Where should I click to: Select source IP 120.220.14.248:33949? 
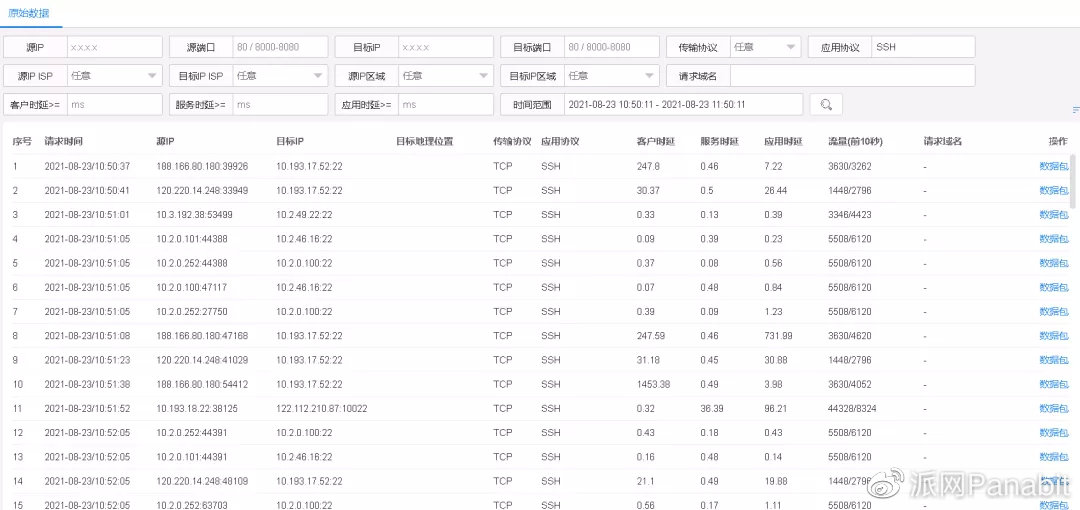202,190
